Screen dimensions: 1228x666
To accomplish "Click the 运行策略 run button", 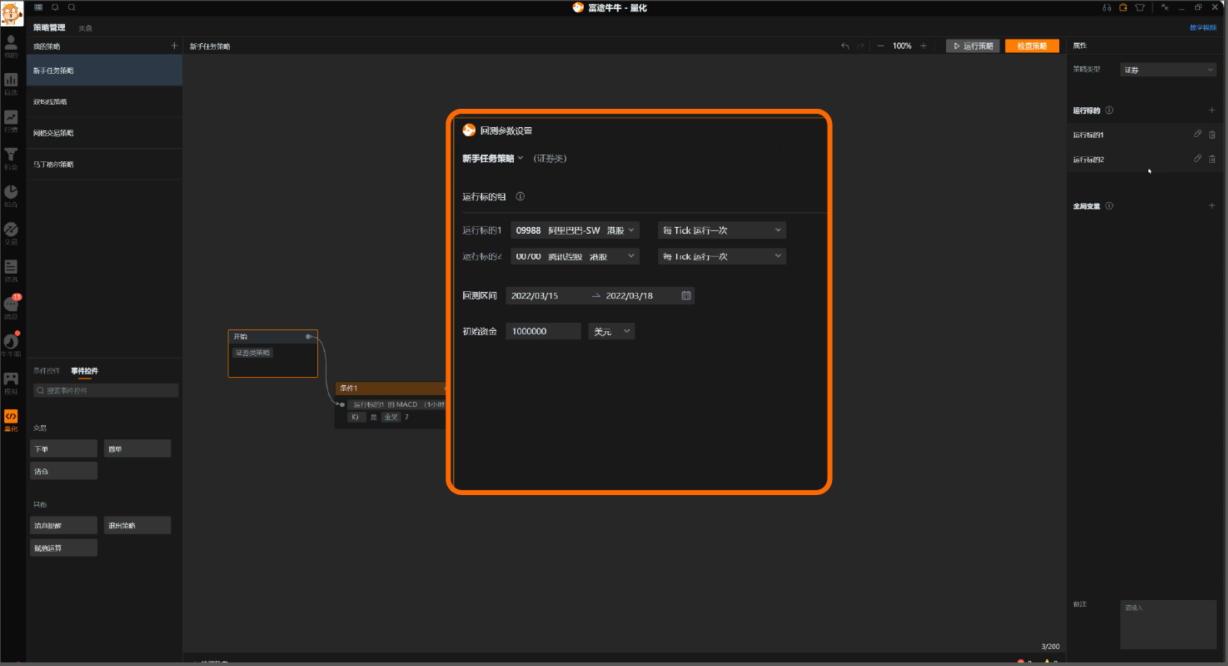I will pos(972,46).
